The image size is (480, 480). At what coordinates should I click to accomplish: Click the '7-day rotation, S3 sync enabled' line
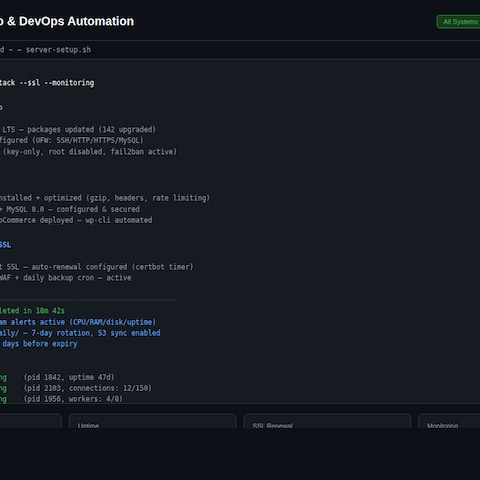click(80, 333)
